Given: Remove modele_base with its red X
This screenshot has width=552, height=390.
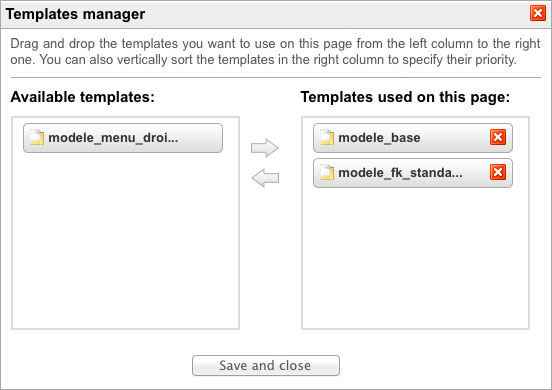Looking at the screenshot, I should (498, 137).
